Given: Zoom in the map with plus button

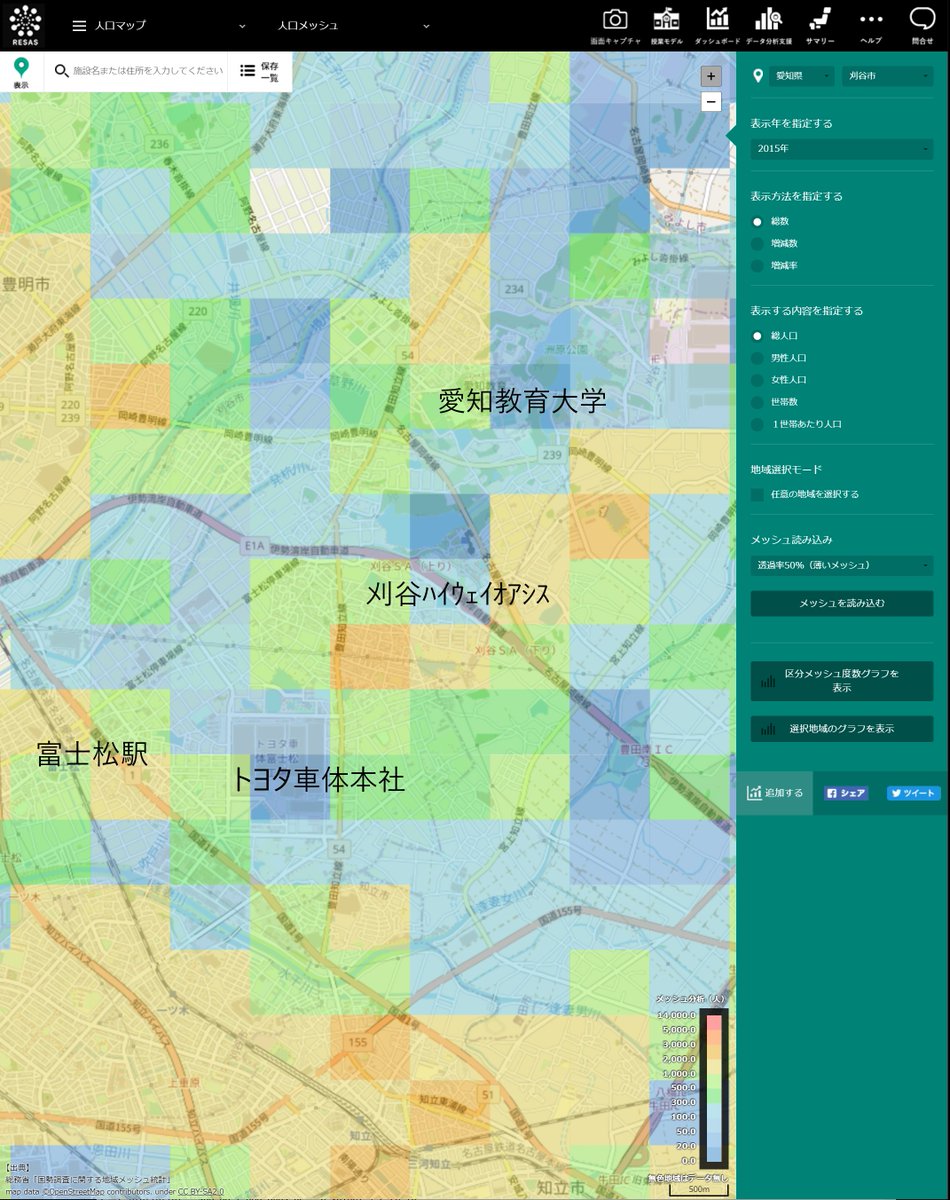Looking at the screenshot, I should coord(711,76).
